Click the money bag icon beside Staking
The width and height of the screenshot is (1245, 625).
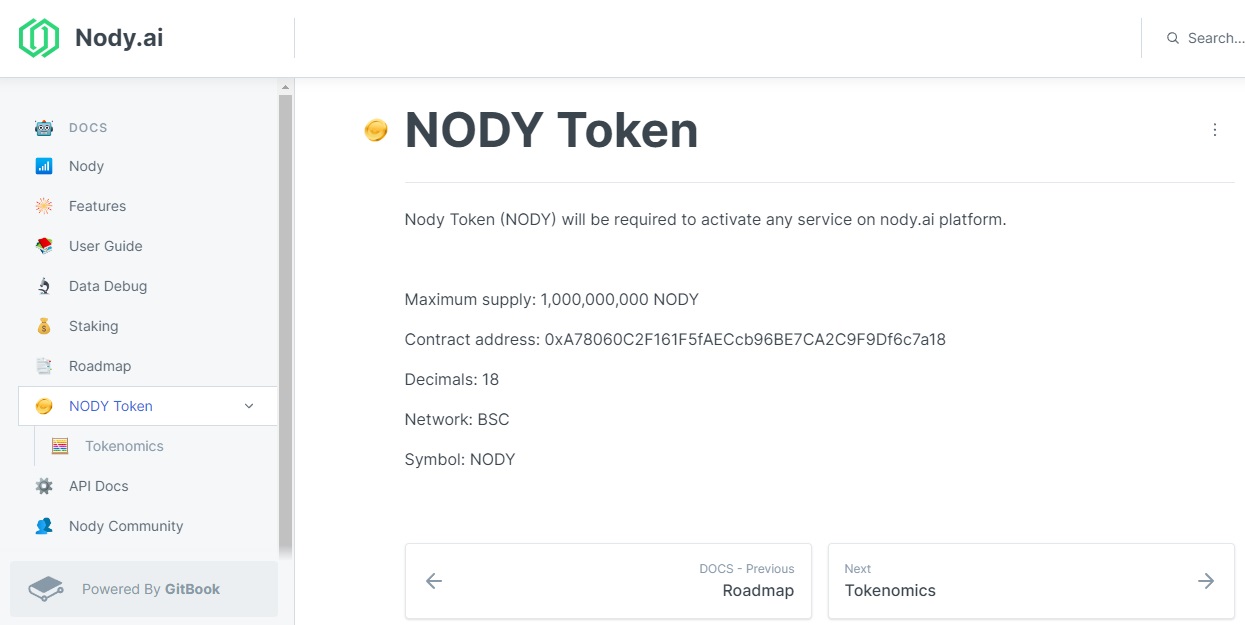click(x=44, y=326)
